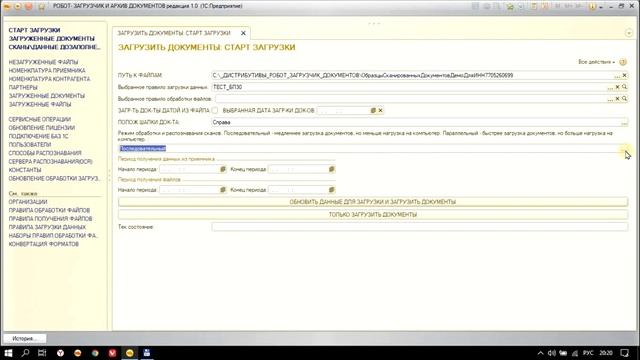Open СПОСОБЫ РАСПОЗНАВАНИЯ link
This screenshot has width=640, height=360.
pyautogui.click(x=45, y=153)
